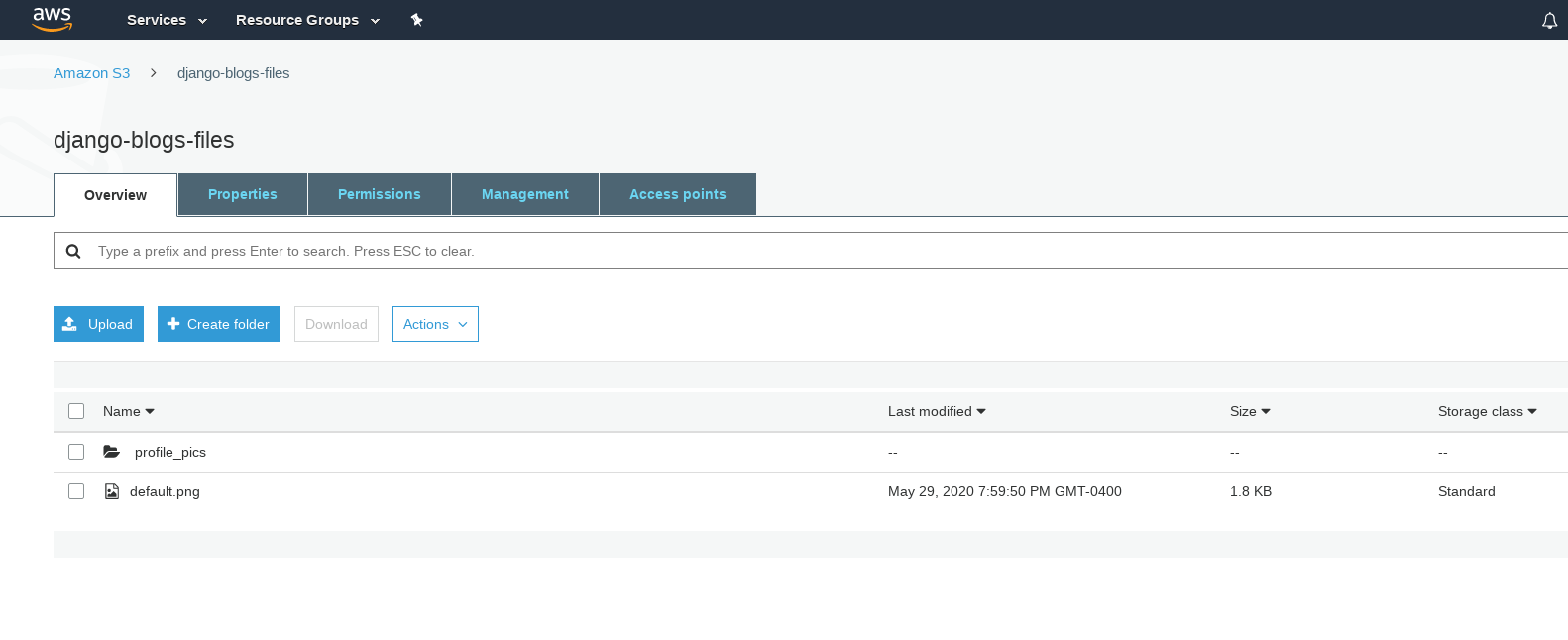This screenshot has height=640, width=1568.
Task: Click the prefix search input field
Action: click(x=811, y=251)
